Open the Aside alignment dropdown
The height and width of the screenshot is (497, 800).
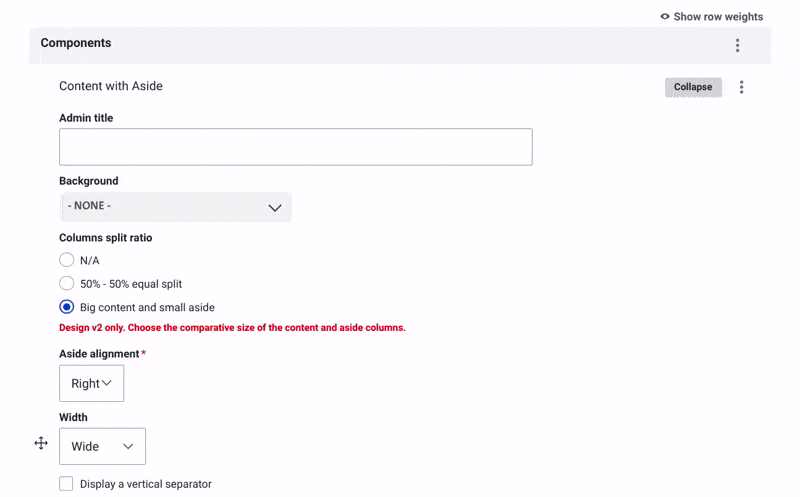coord(92,383)
